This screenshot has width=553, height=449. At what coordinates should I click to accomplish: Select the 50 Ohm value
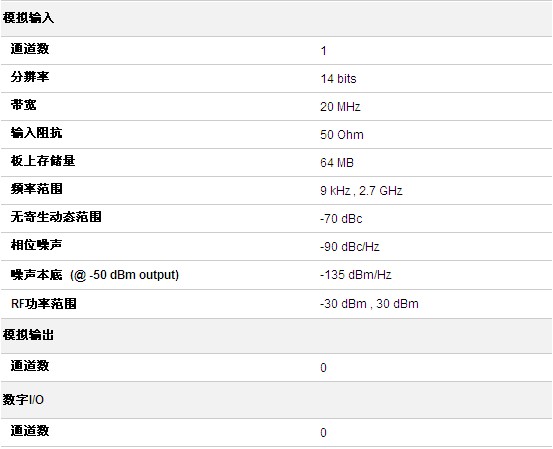341,135
